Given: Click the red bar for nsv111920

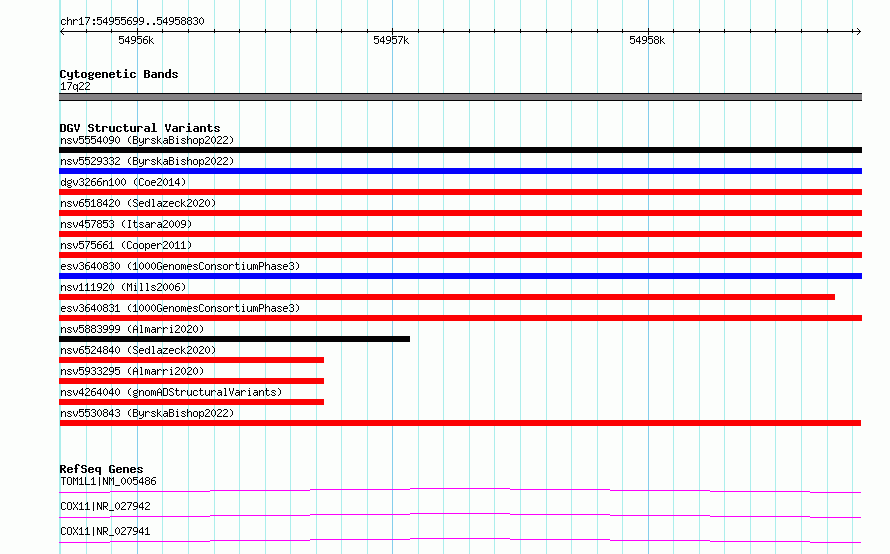Looking at the screenshot, I should pyautogui.click(x=447, y=297).
